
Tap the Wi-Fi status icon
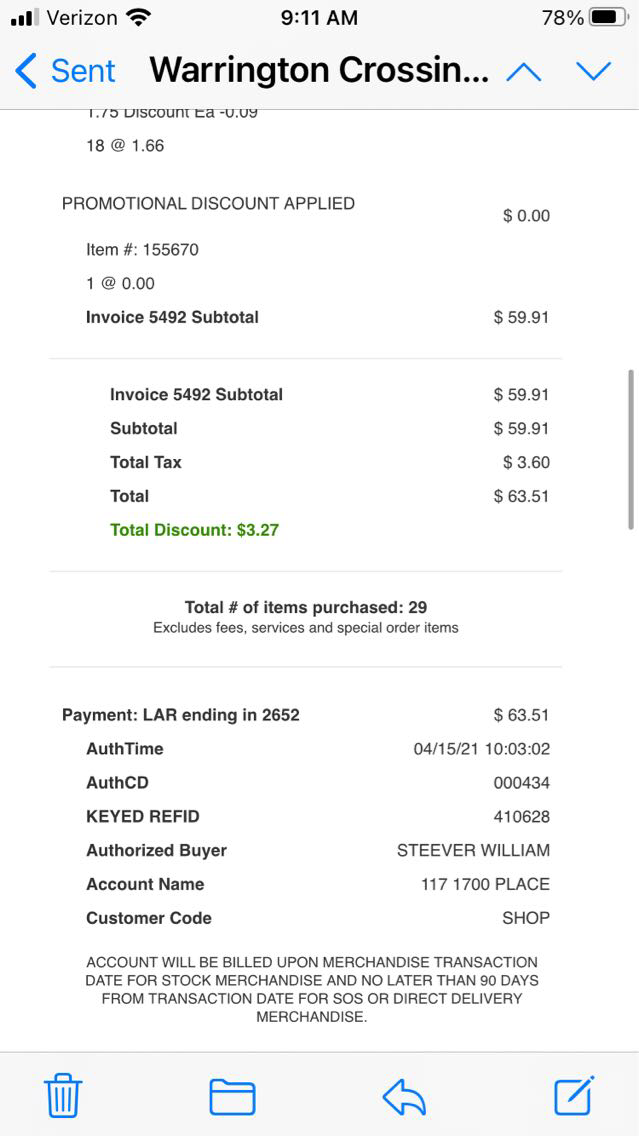pos(139,18)
